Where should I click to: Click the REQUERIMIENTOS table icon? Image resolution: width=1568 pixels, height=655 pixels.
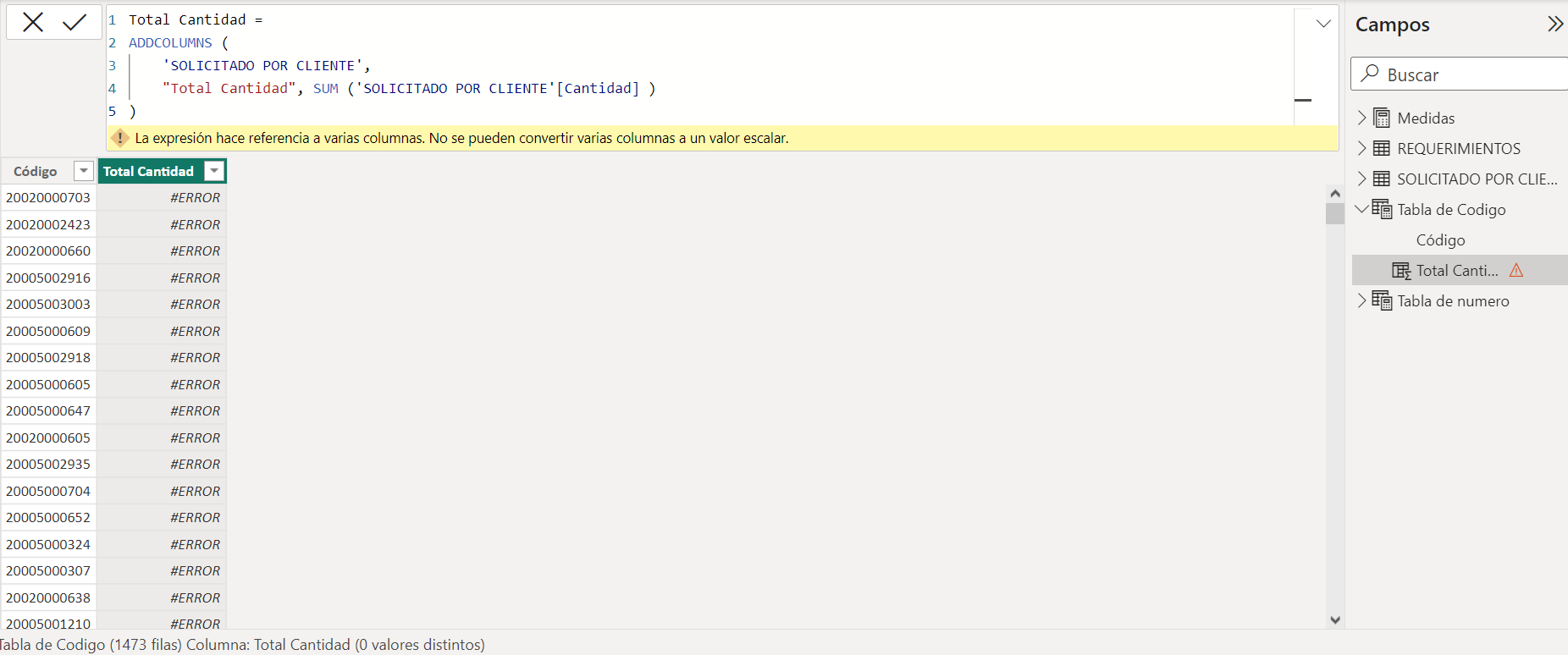1382,148
